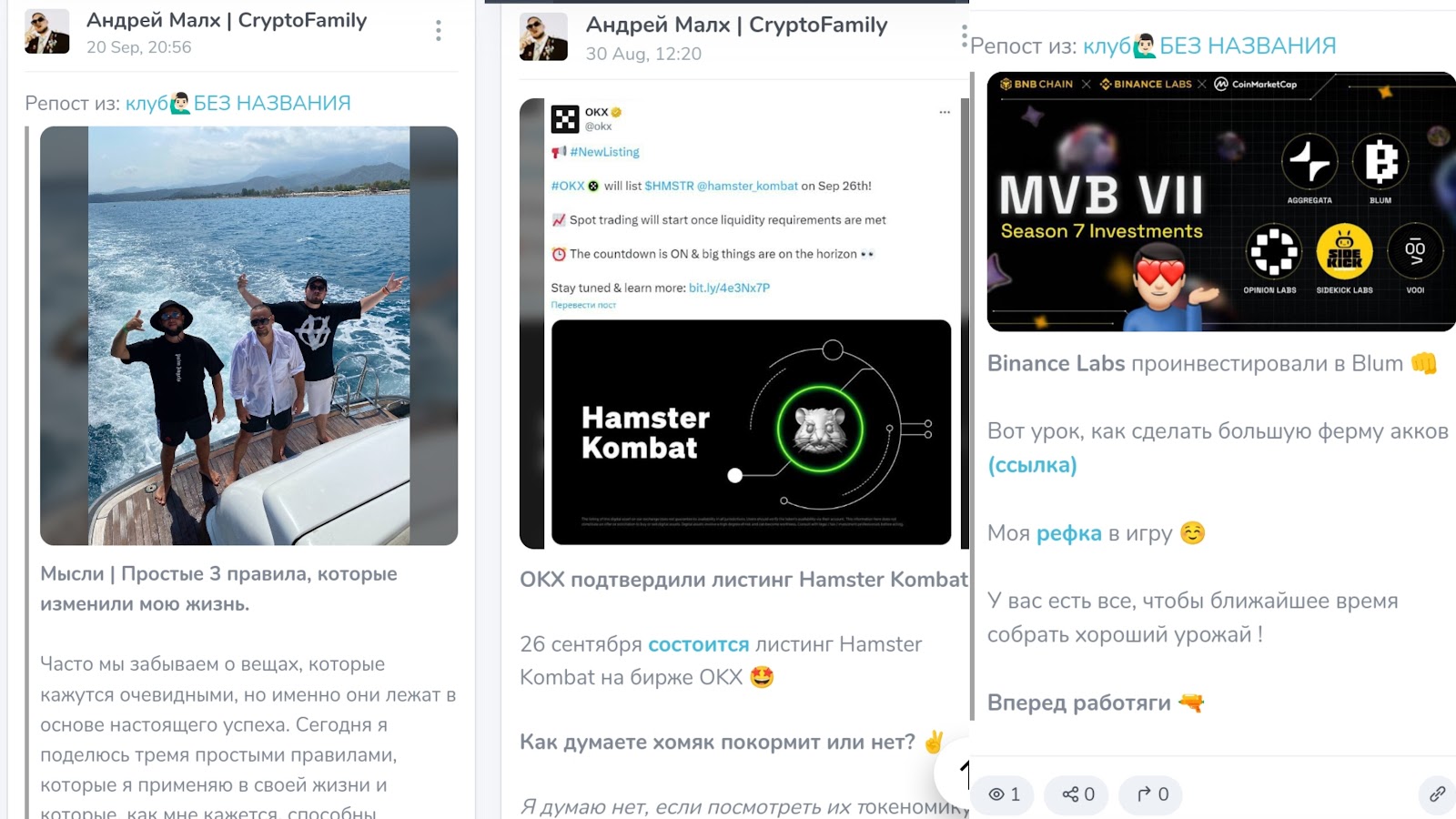1456x819 pixels.
Task: Open the (ссылка) link in Blum post
Action: (x=1032, y=465)
